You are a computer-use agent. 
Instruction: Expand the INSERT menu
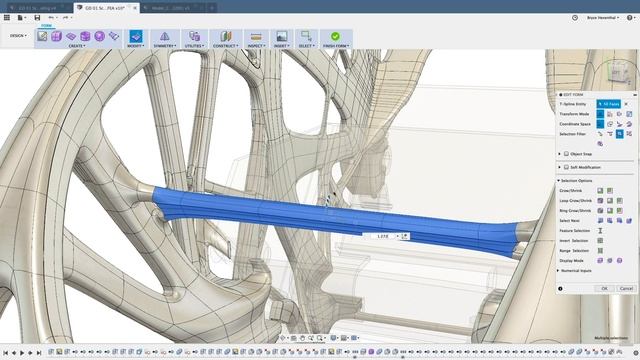[282, 46]
